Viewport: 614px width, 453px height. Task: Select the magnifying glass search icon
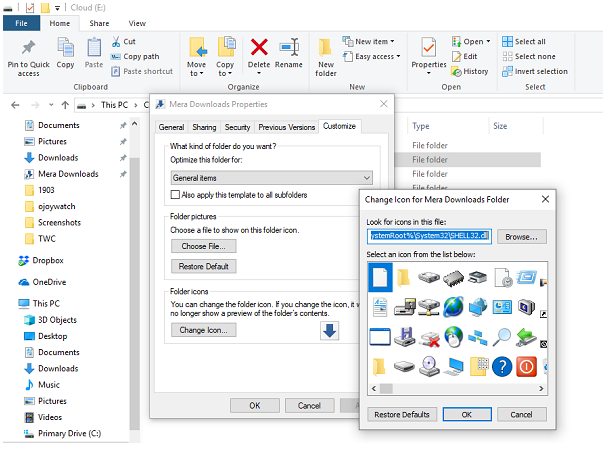pos(501,337)
